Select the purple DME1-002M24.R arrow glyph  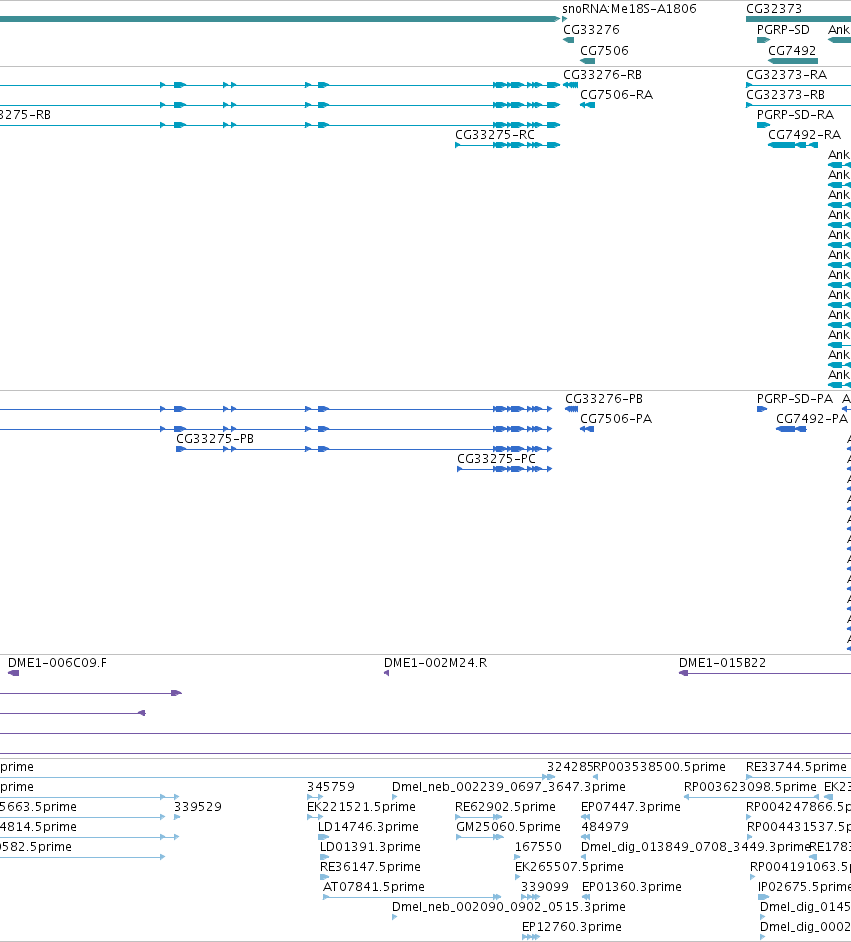coord(386,673)
